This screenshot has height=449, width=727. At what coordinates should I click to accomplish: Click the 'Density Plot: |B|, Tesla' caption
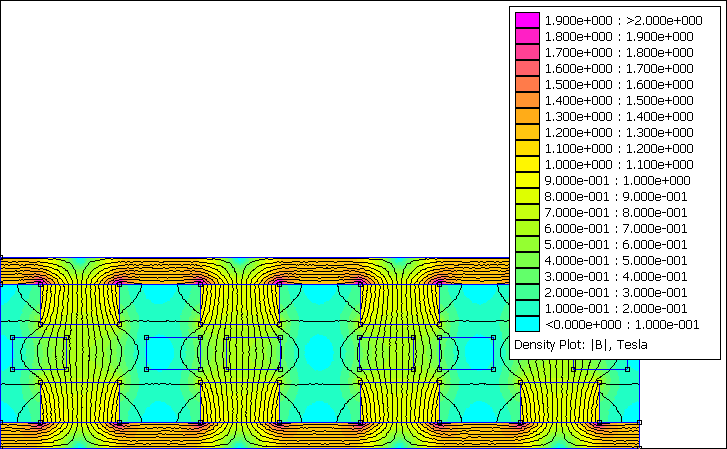point(580,345)
